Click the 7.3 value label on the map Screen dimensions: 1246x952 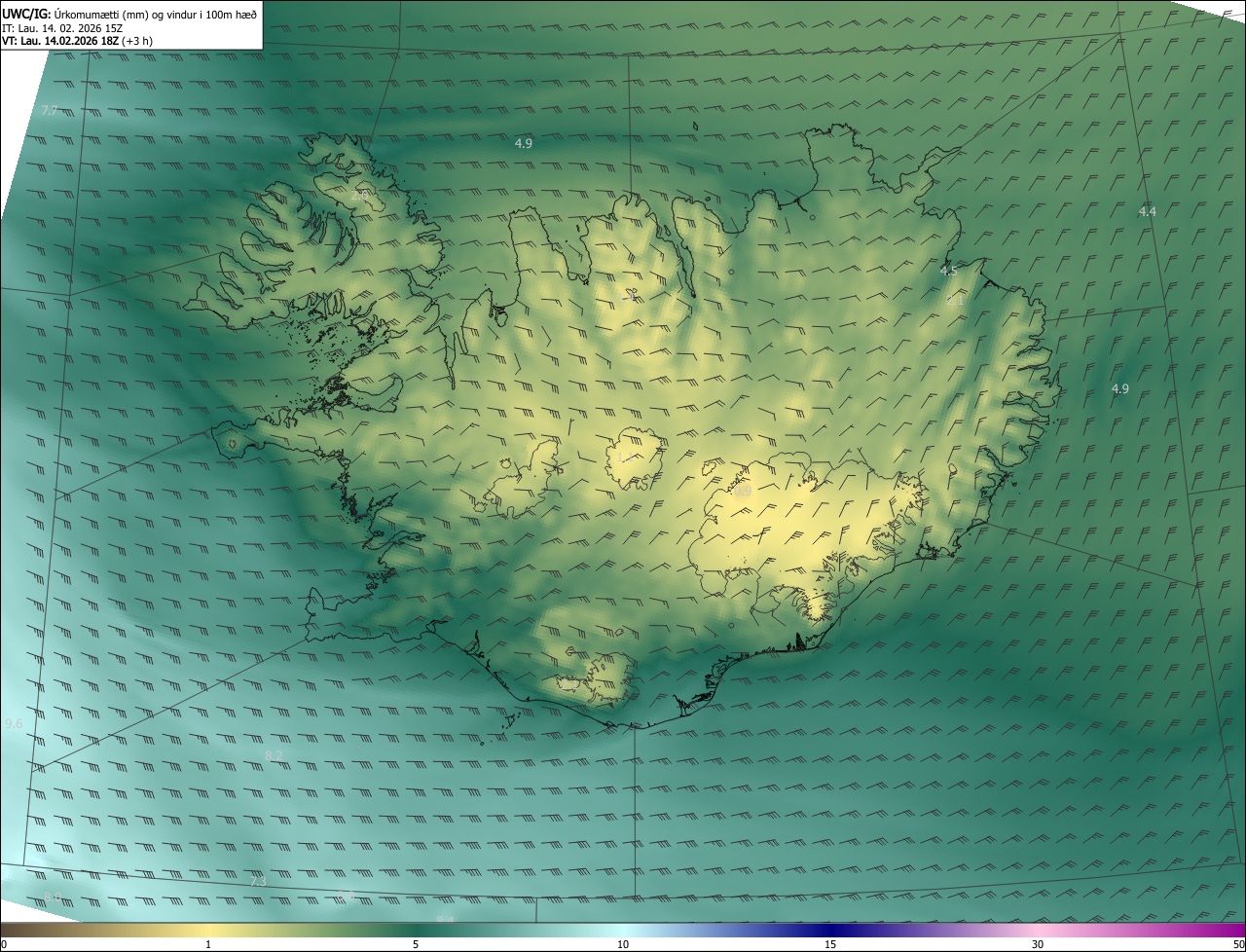point(258,881)
